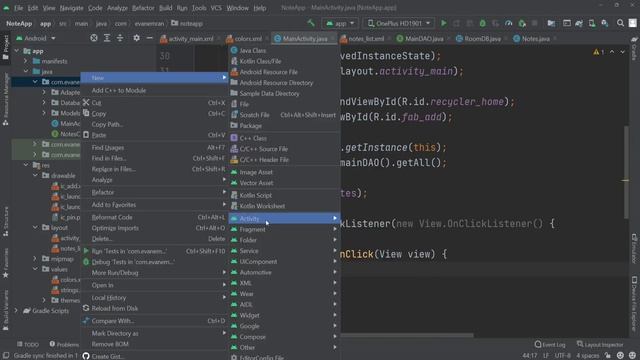Click the vertical editor scrollbar

click(x=626, y=171)
